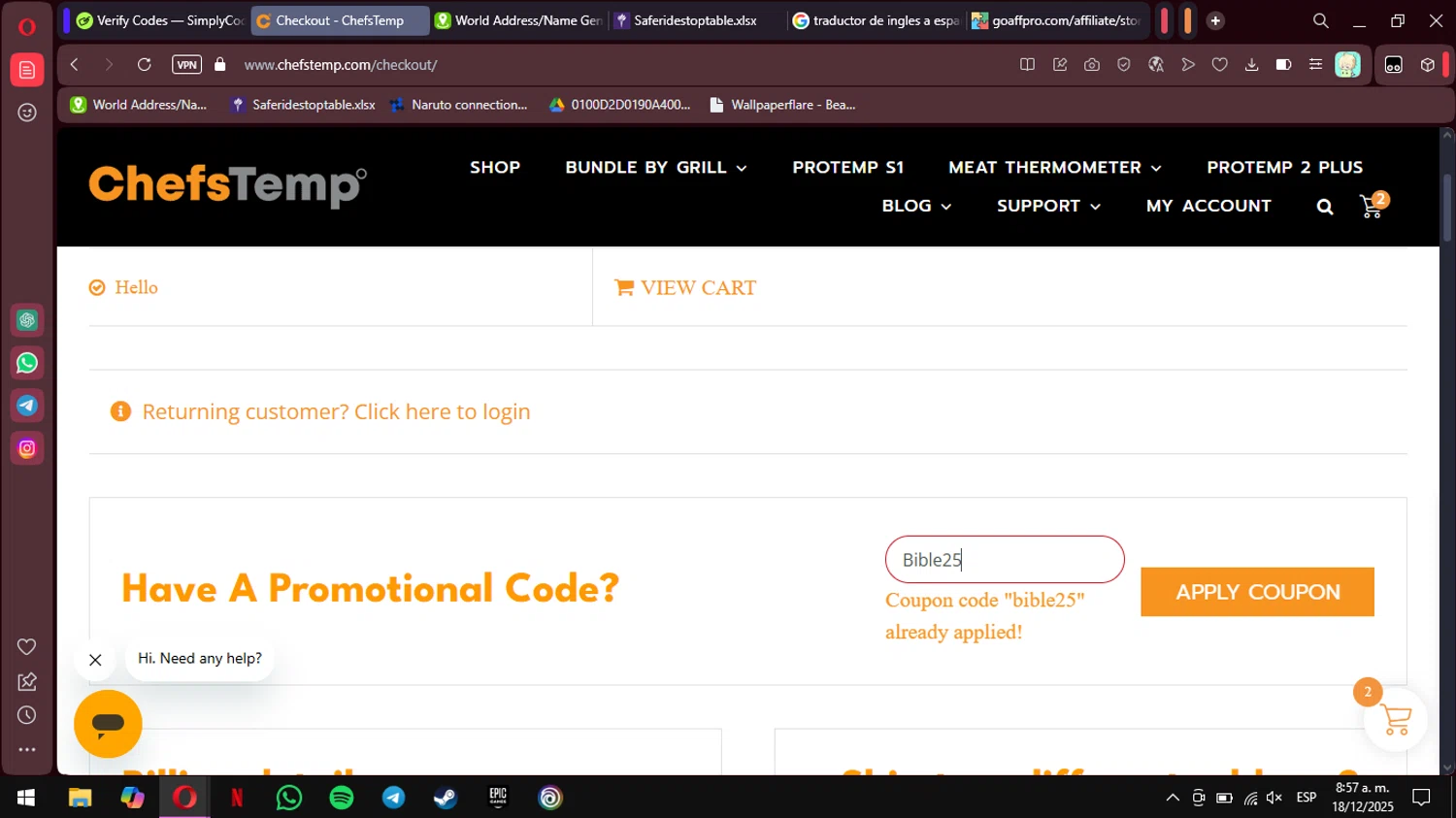Switch to traductor de ingles tab
Screen dimensions: 1456x818
(x=876, y=20)
